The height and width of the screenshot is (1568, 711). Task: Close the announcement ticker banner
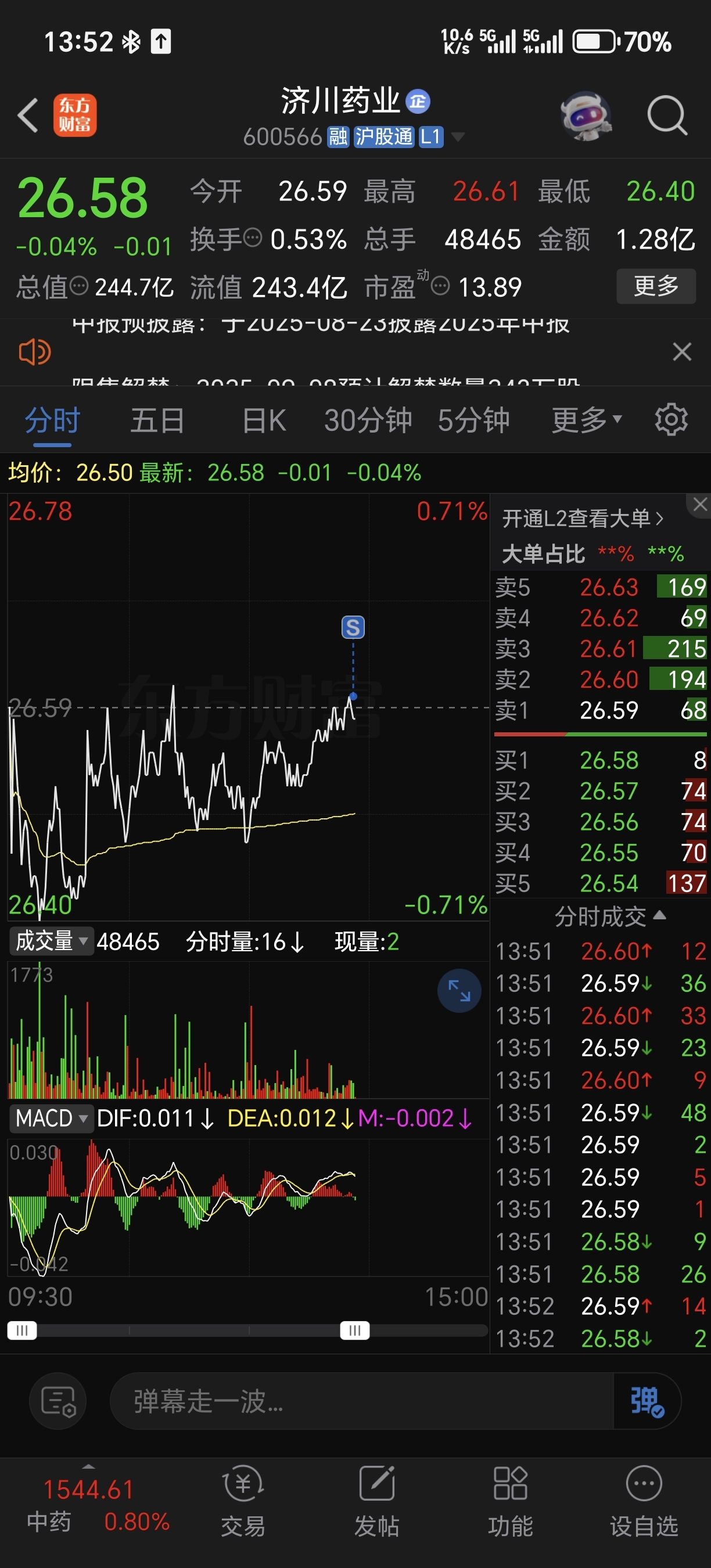[682, 351]
